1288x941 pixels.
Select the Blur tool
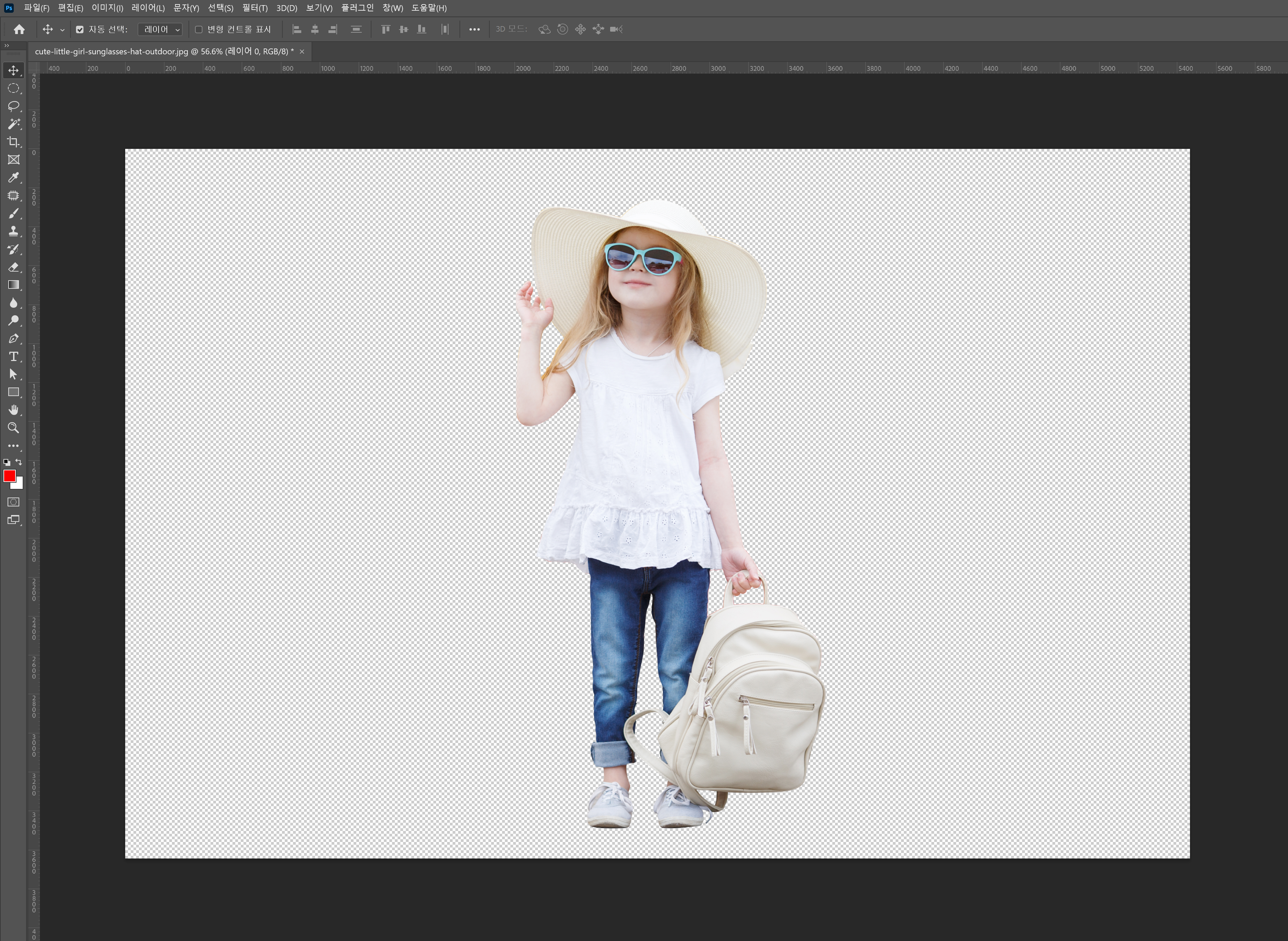click(14, 303)
